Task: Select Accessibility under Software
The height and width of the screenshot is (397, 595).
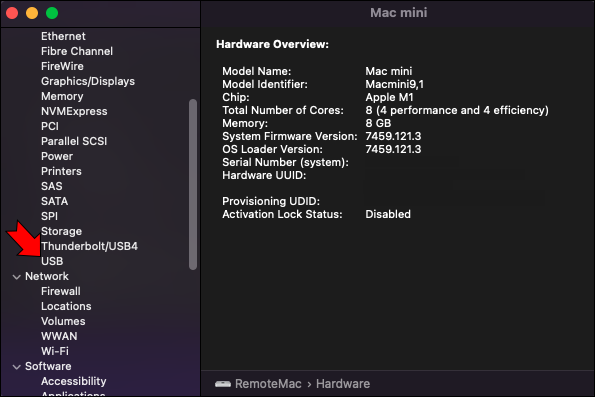Action: click(74, 381)
